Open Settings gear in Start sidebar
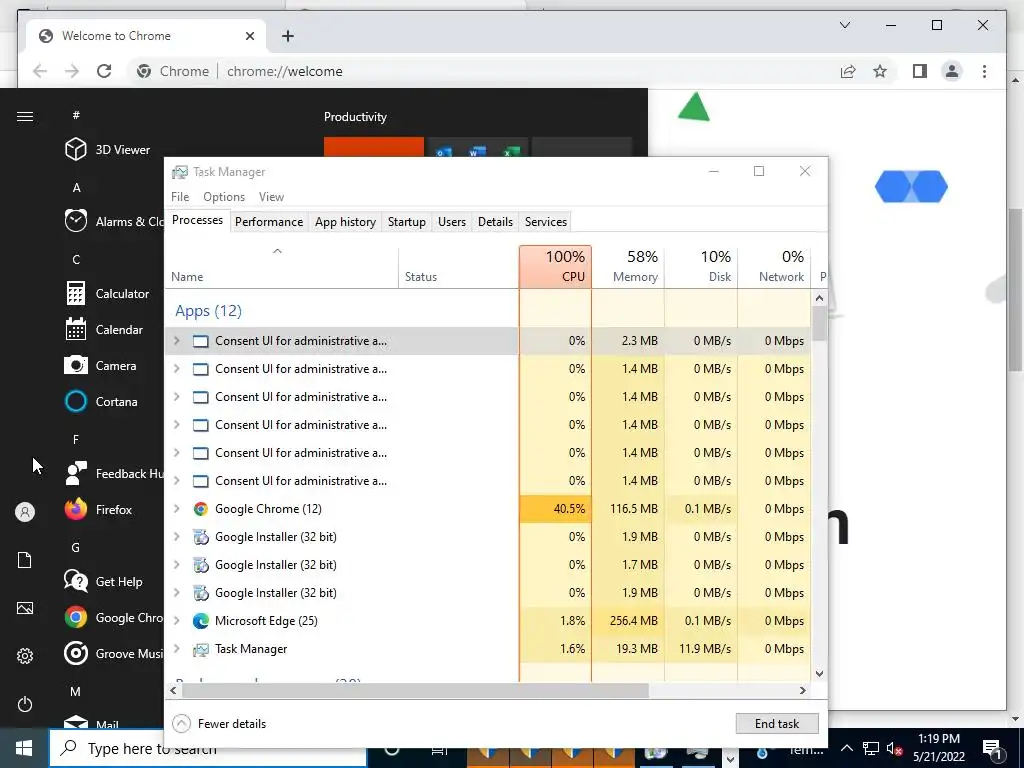Image resolution: width=1024 pixels, height=768 pixels. pos(25,656)
